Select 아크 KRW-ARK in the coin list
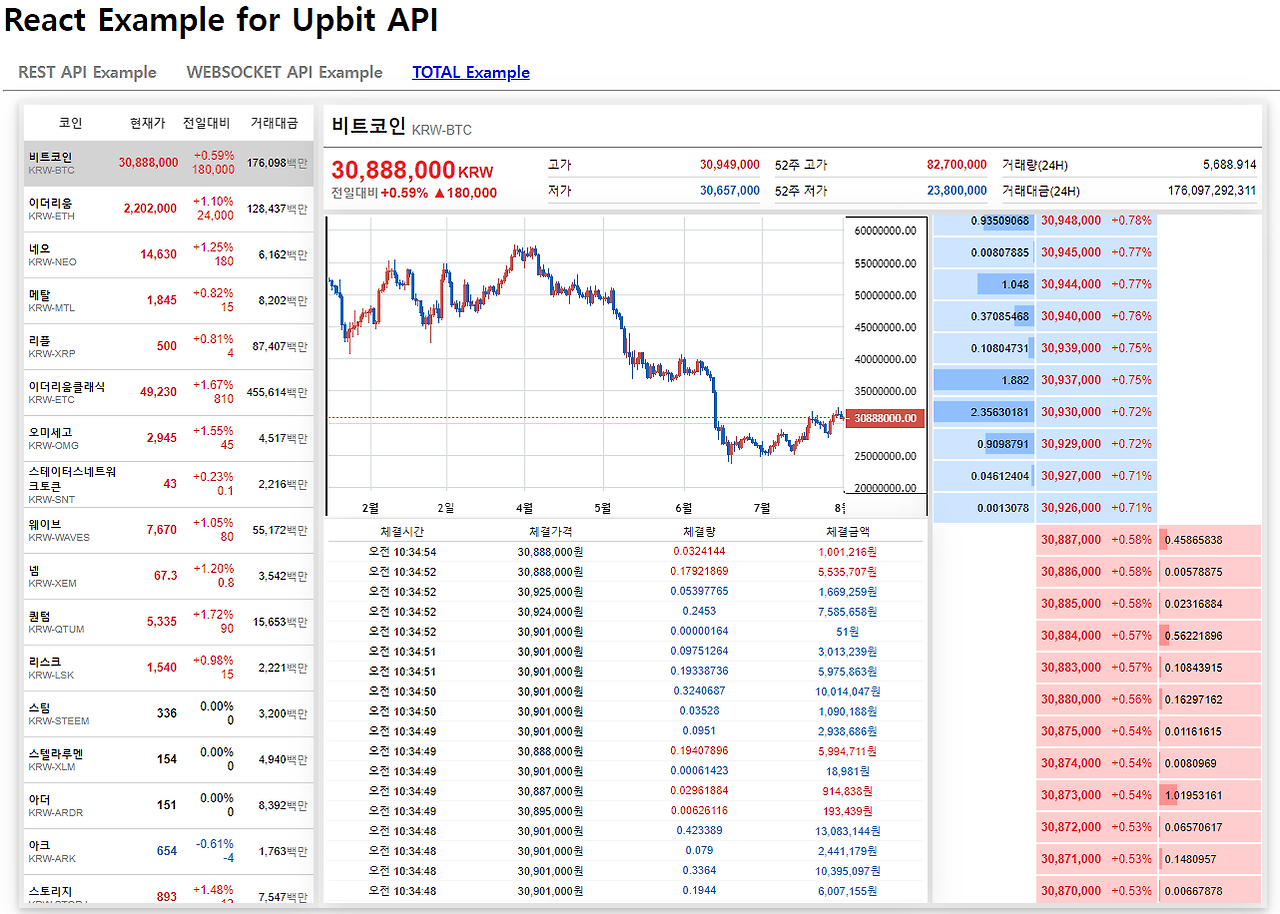The image size is (1280, 914). pyautogui.click(x=168, y=852)
